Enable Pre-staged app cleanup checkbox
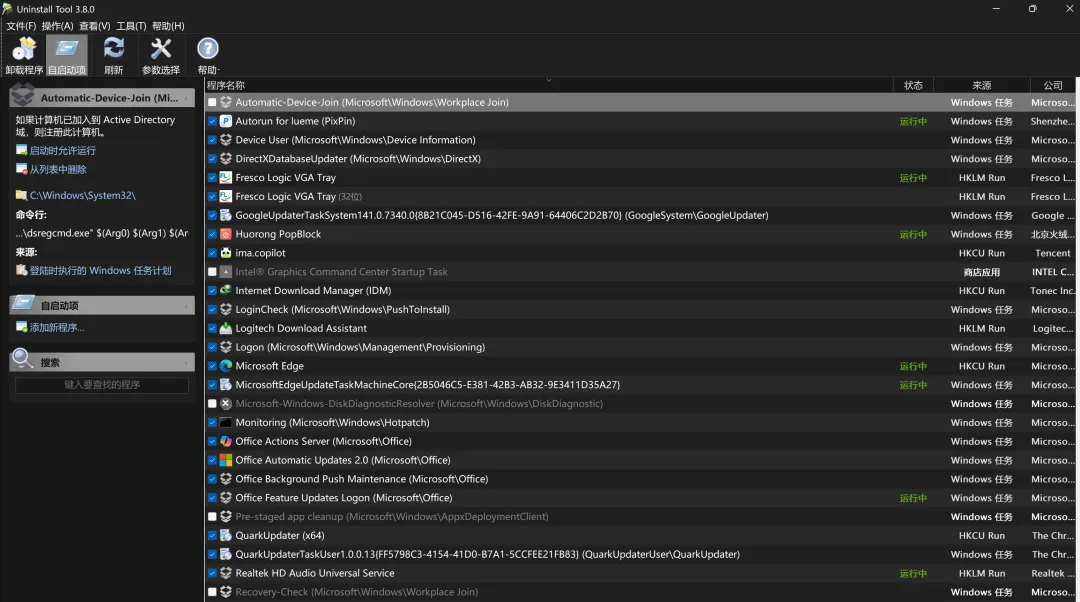 click(212, 517)
